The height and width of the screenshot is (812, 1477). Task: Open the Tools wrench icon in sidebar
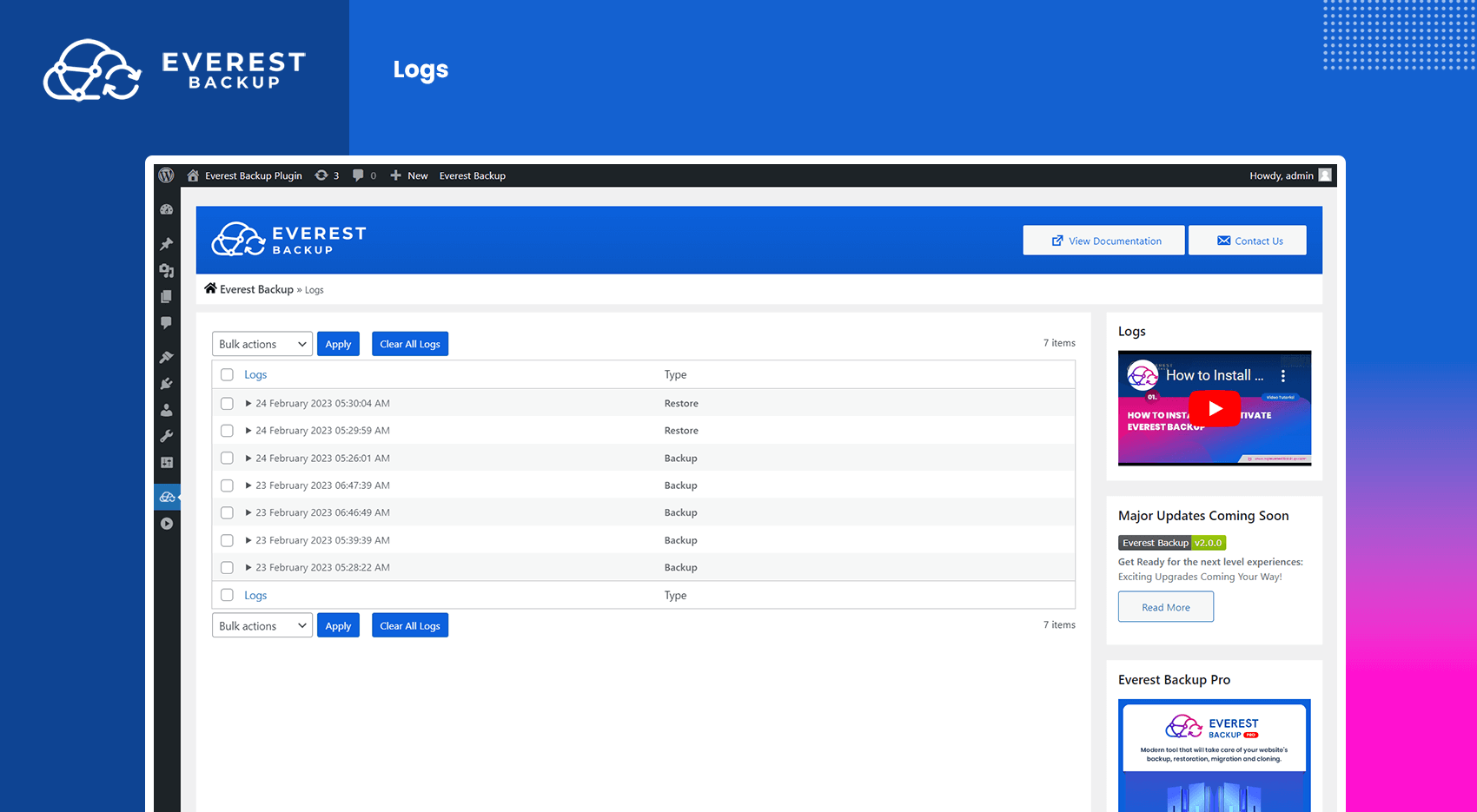(167, 436)
